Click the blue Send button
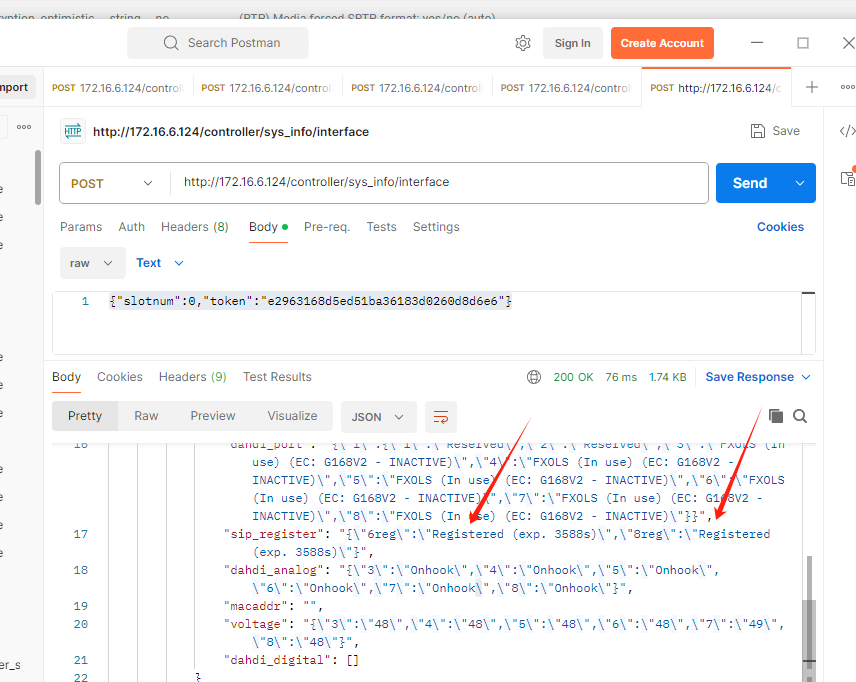Viewport: 856px width, 682px height. pyautogui.click(x=750, y=183)
